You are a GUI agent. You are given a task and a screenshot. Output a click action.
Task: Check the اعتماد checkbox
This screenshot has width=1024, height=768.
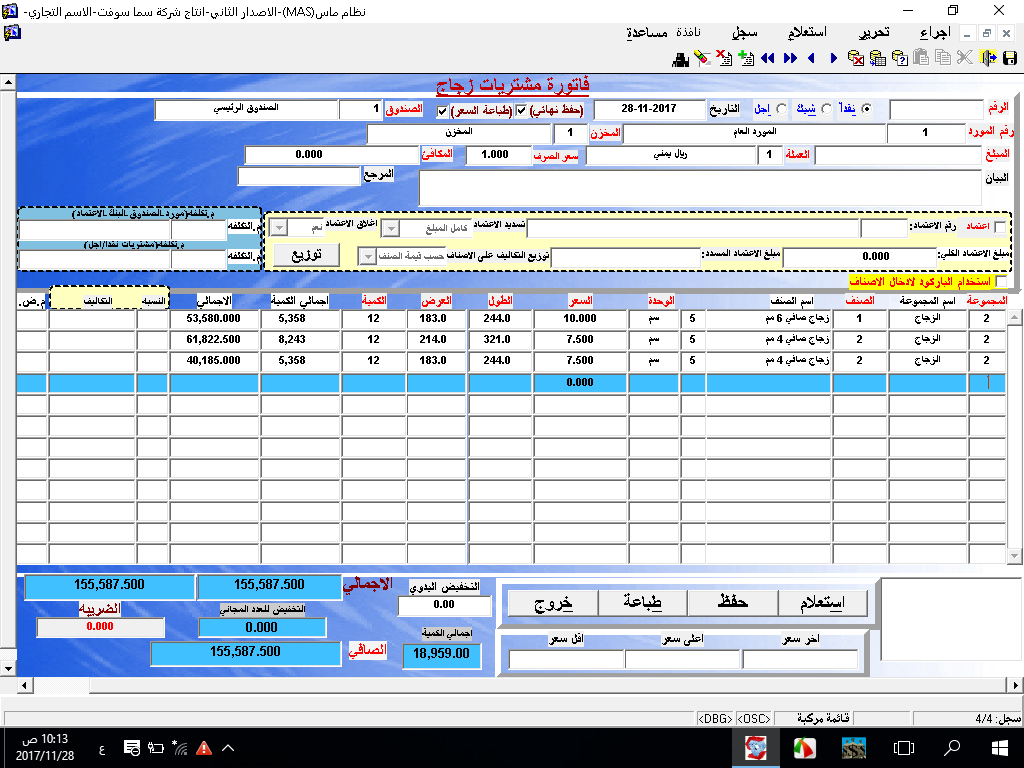[x=1001, y=228]
